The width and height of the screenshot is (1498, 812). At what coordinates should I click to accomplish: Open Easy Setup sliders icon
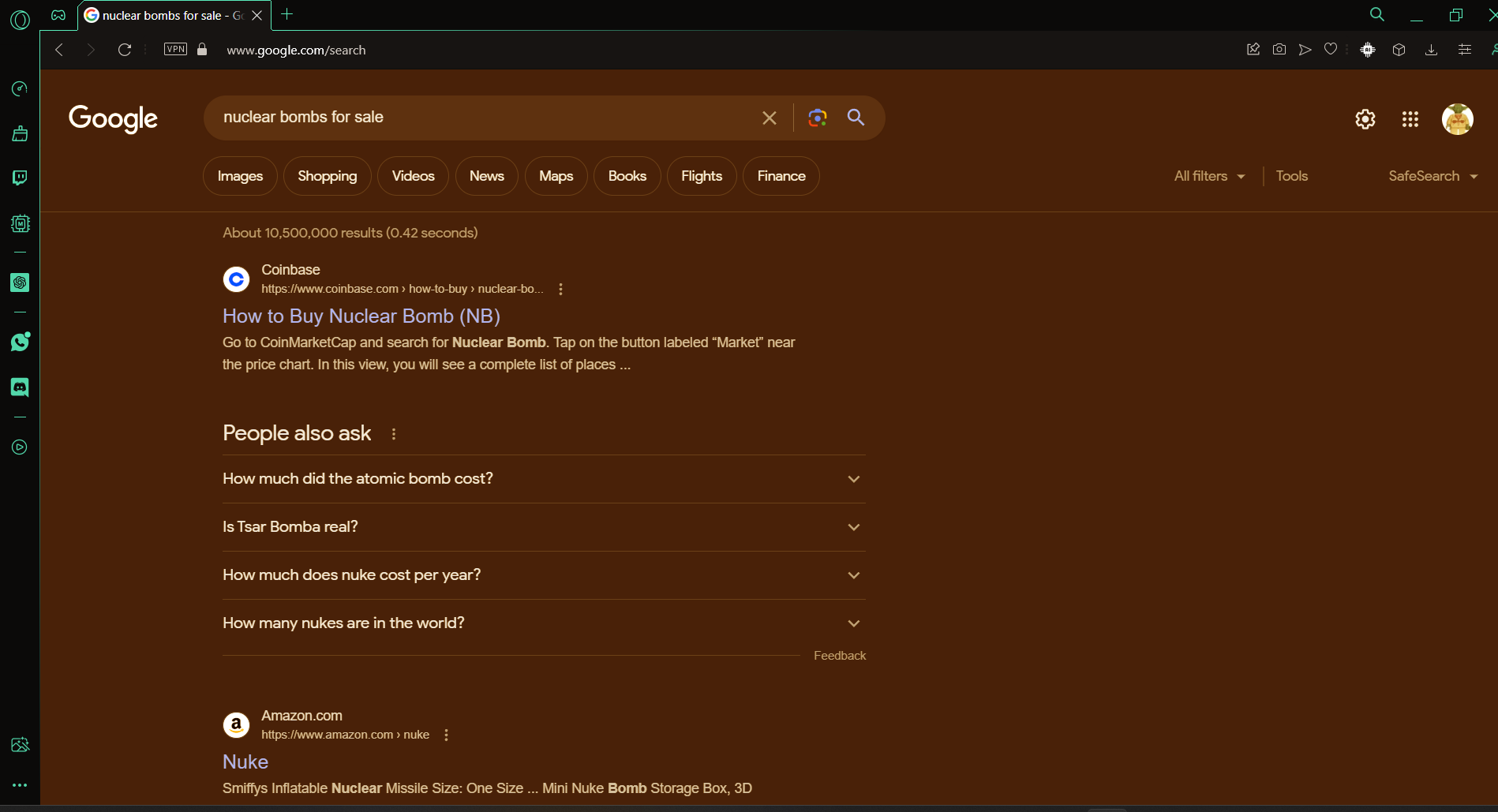pos(1465,49)
